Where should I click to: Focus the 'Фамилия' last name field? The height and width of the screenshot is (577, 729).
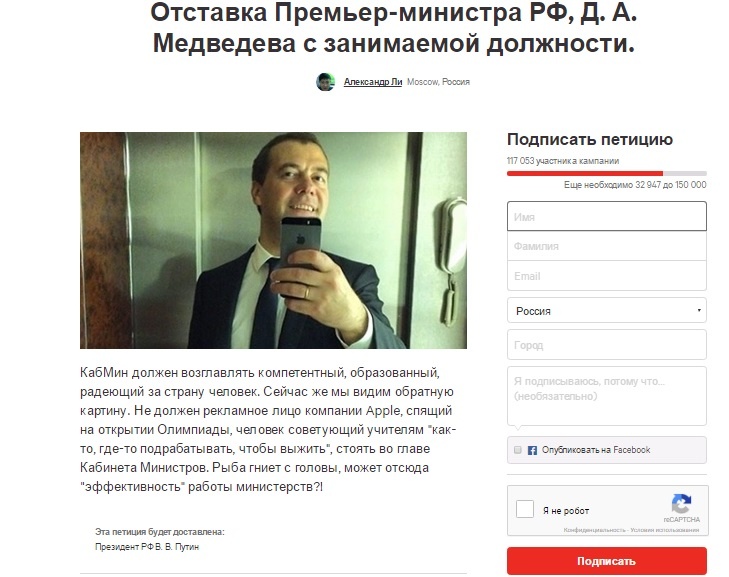(x=607, y=246)
